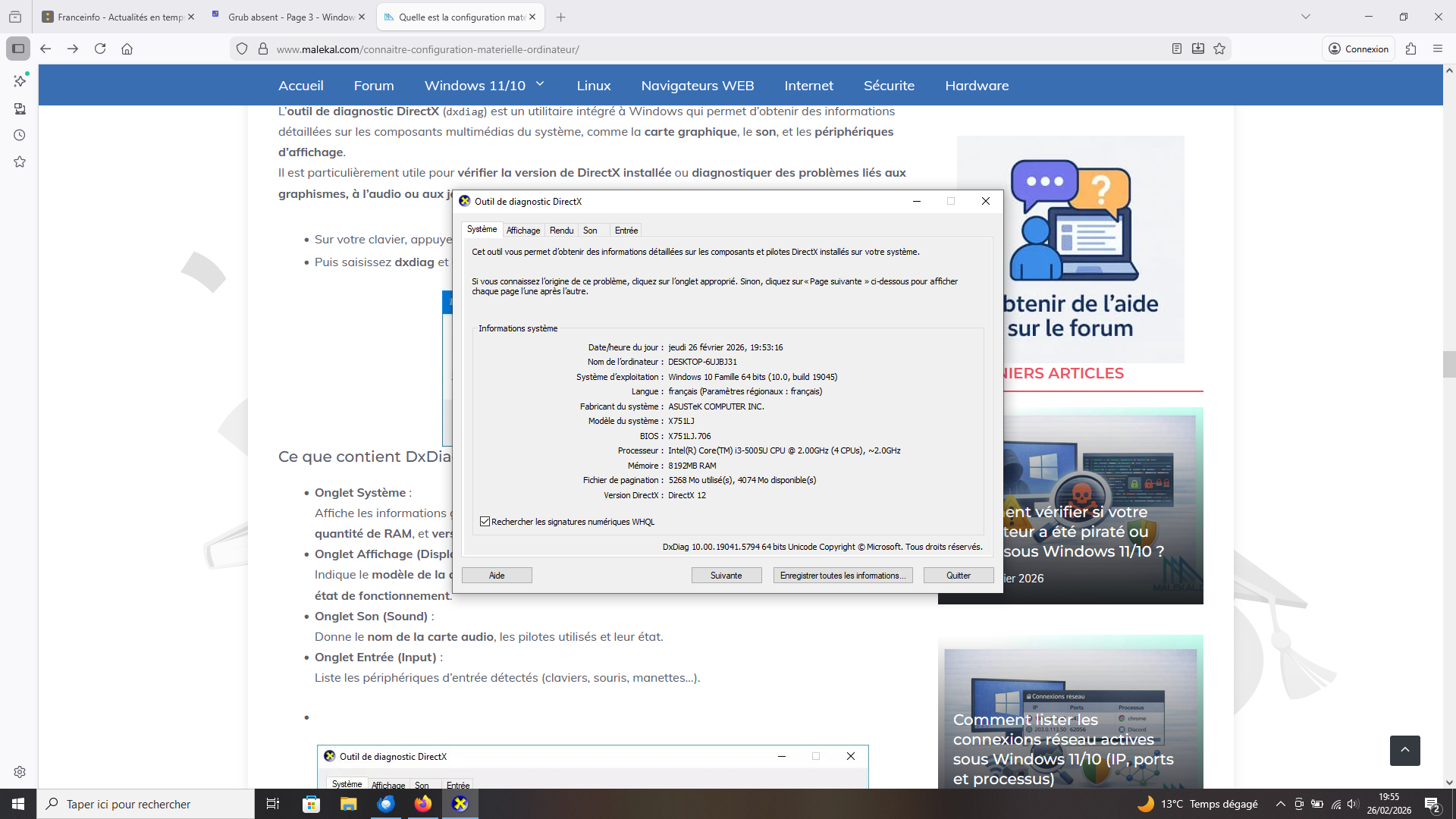Expand the Windows 11/10 menu chevron
Viewport: 1456px width, 819px height.
coord(540,84)
